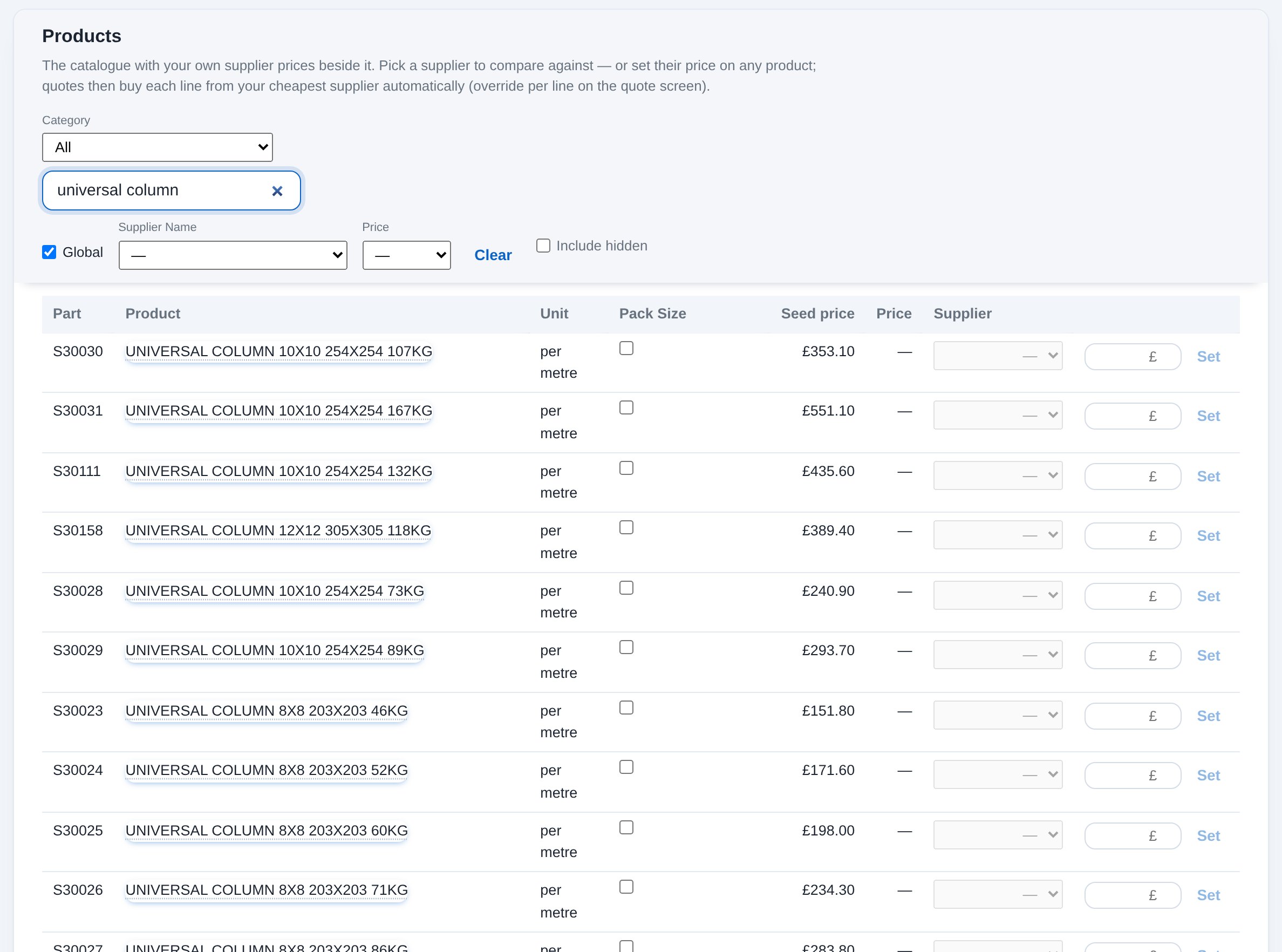Open product UNIVERSAL COLUMN 10X10 254X254 89KG
Image resolution: width=1282 pixels, height=952 pixels.
click(x=275, y=651)
